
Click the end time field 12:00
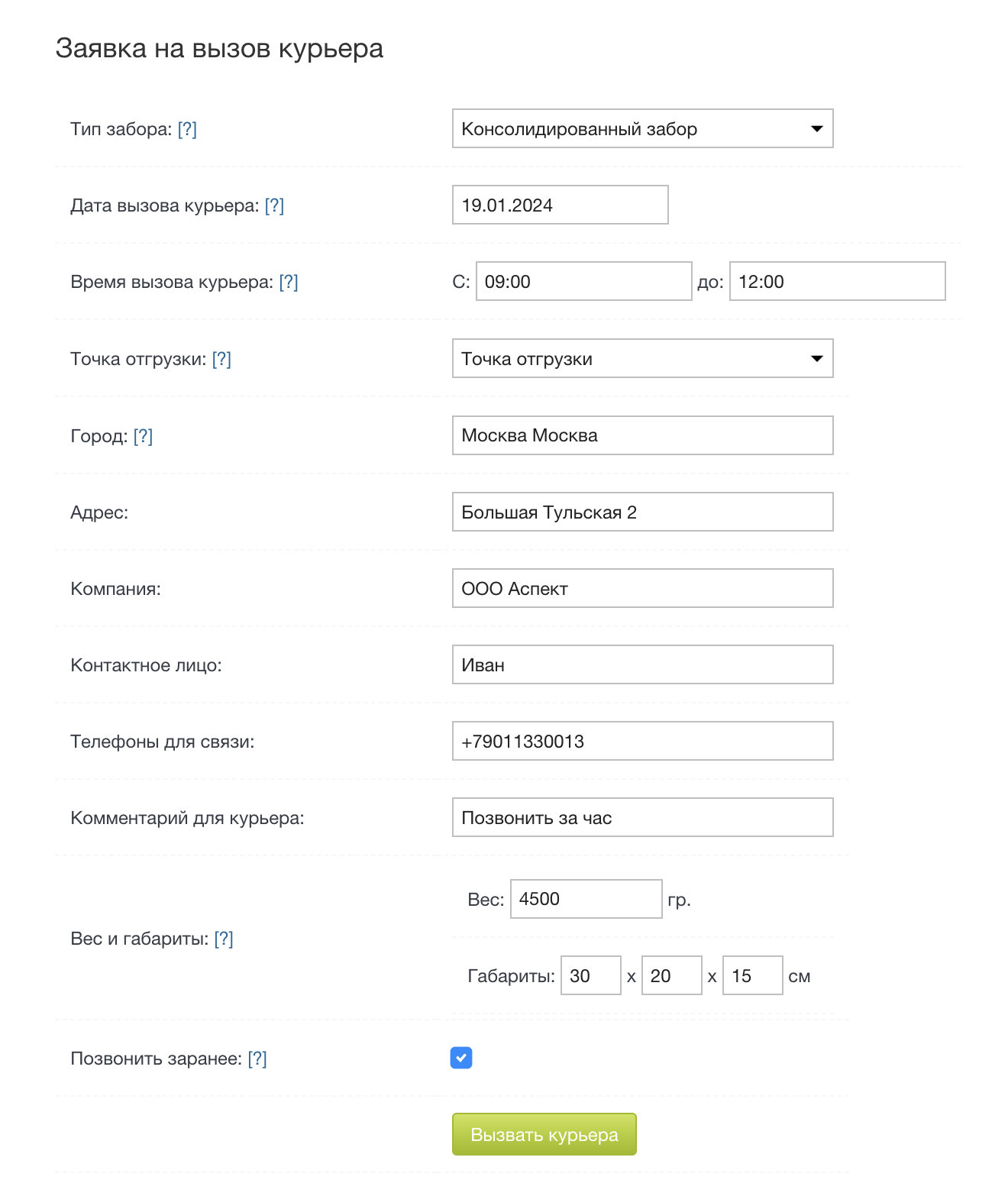(837, 282)
